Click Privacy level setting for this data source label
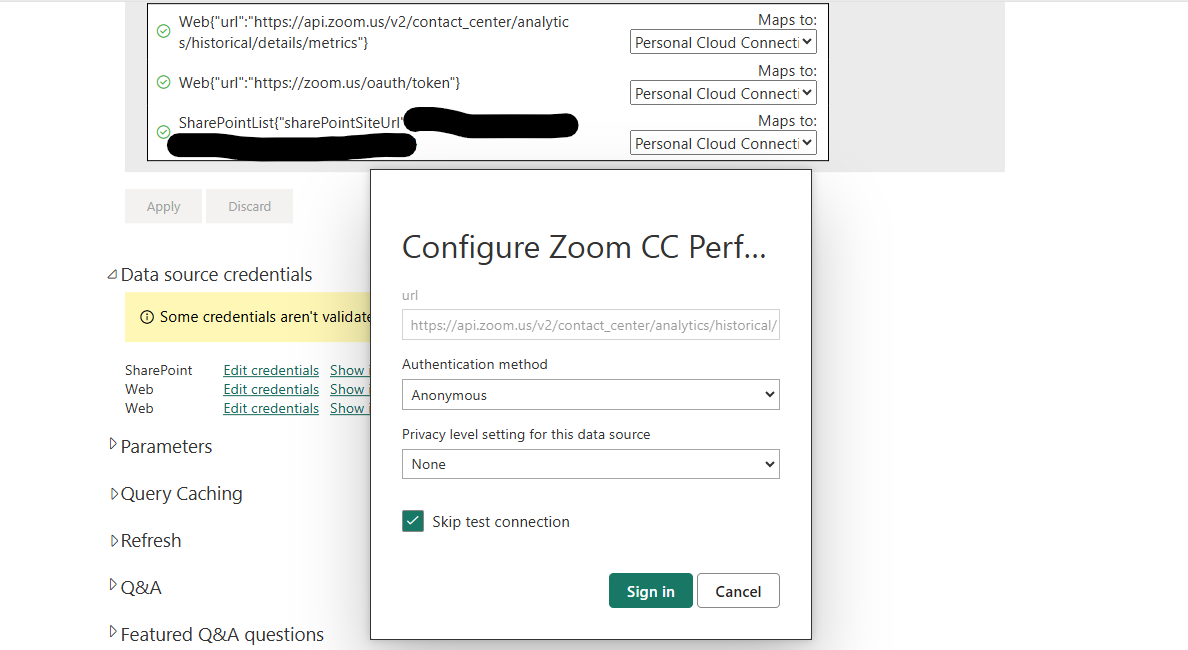 (526, 434)
